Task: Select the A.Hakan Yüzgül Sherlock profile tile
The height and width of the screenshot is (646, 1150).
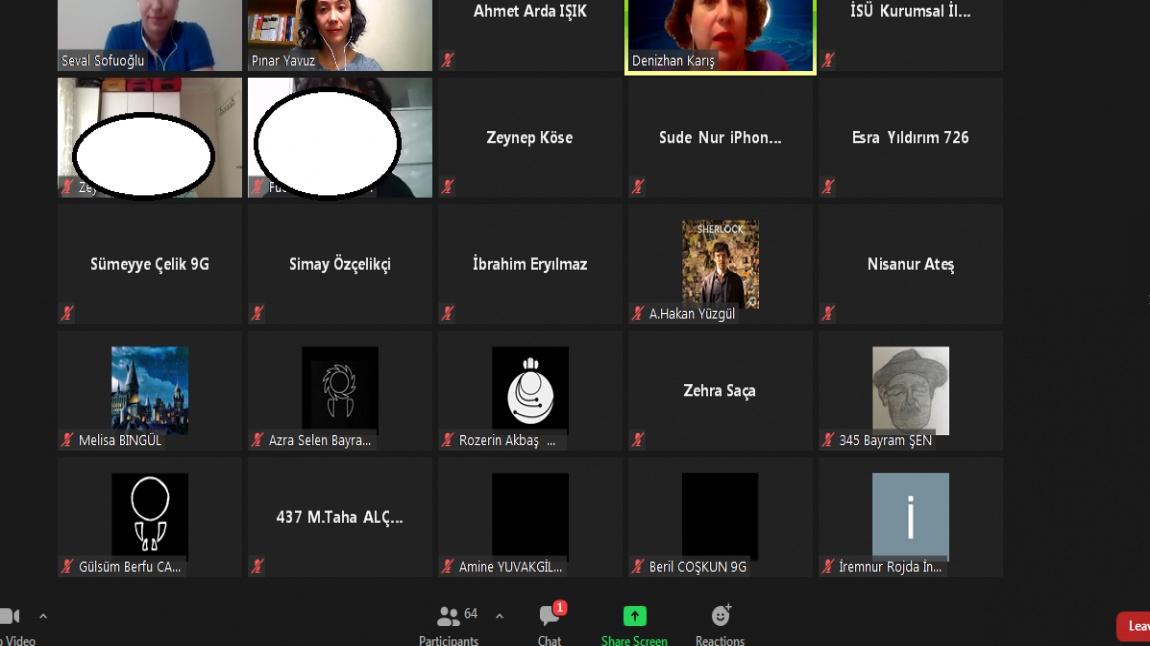Action: pyautogui.click(x=720, y=264)
